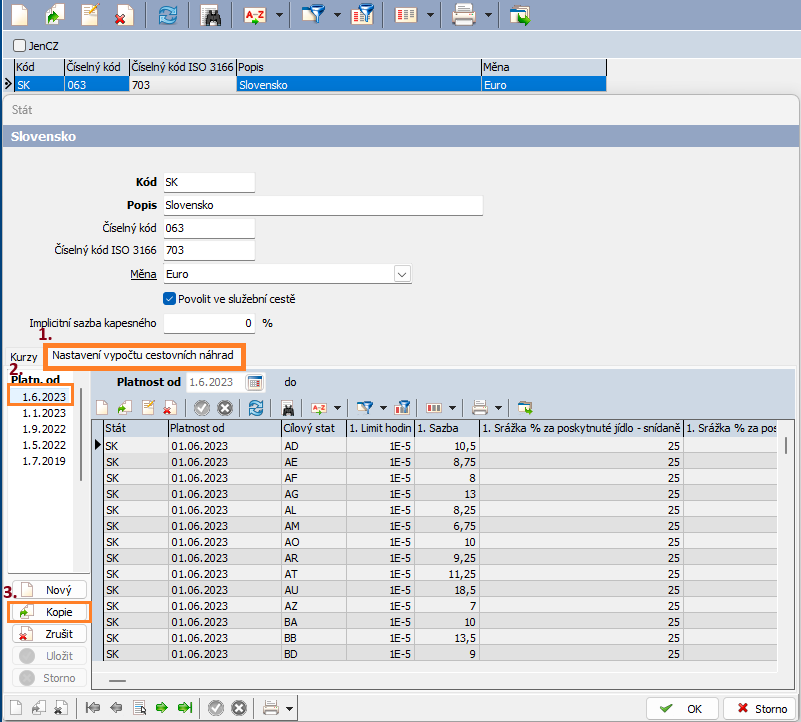
Task: Click the A-Z sort icon in the top toolbar
Action: click(254, 16)
